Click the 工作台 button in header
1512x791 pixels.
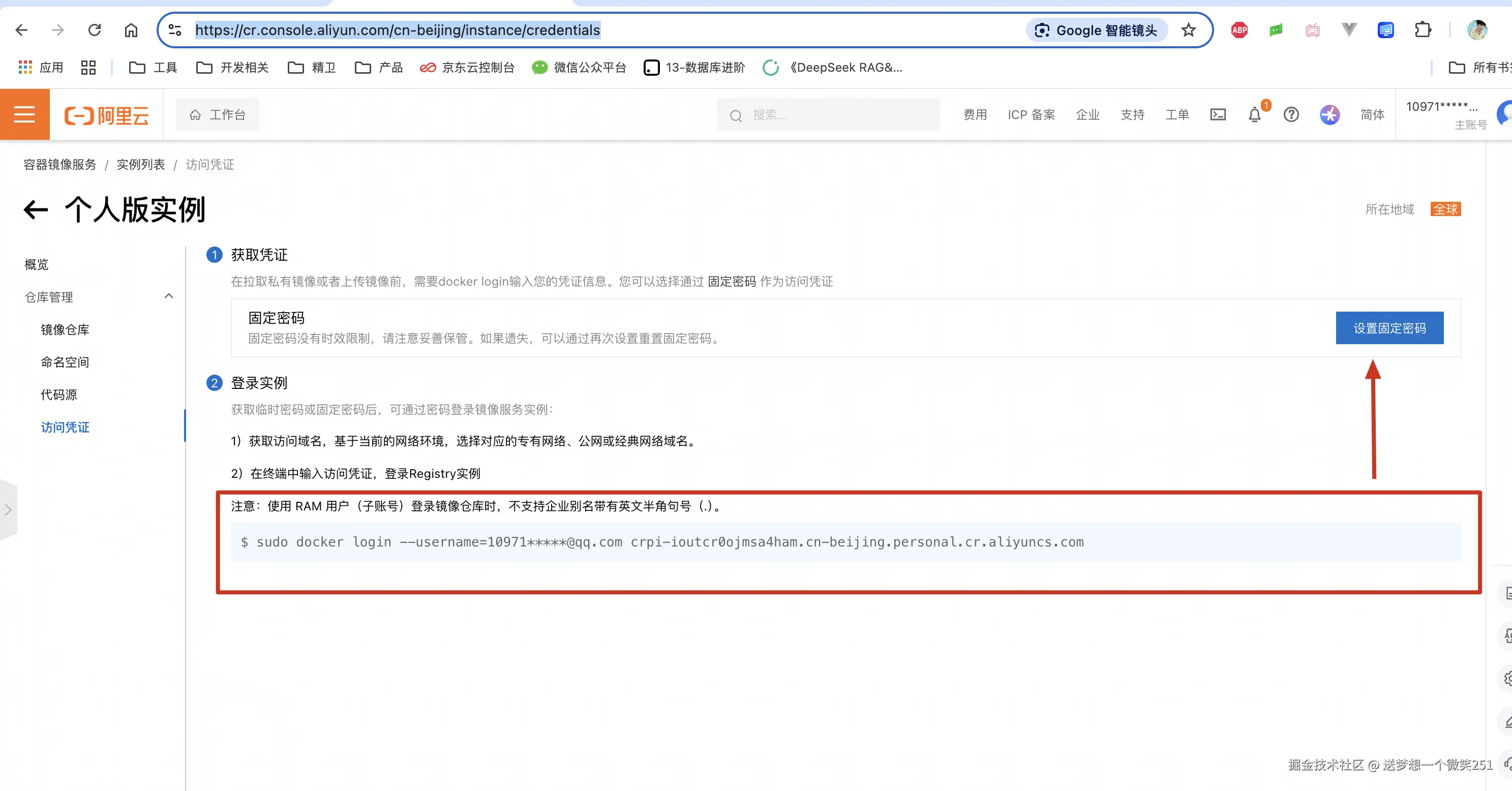(x=218, y=114)
